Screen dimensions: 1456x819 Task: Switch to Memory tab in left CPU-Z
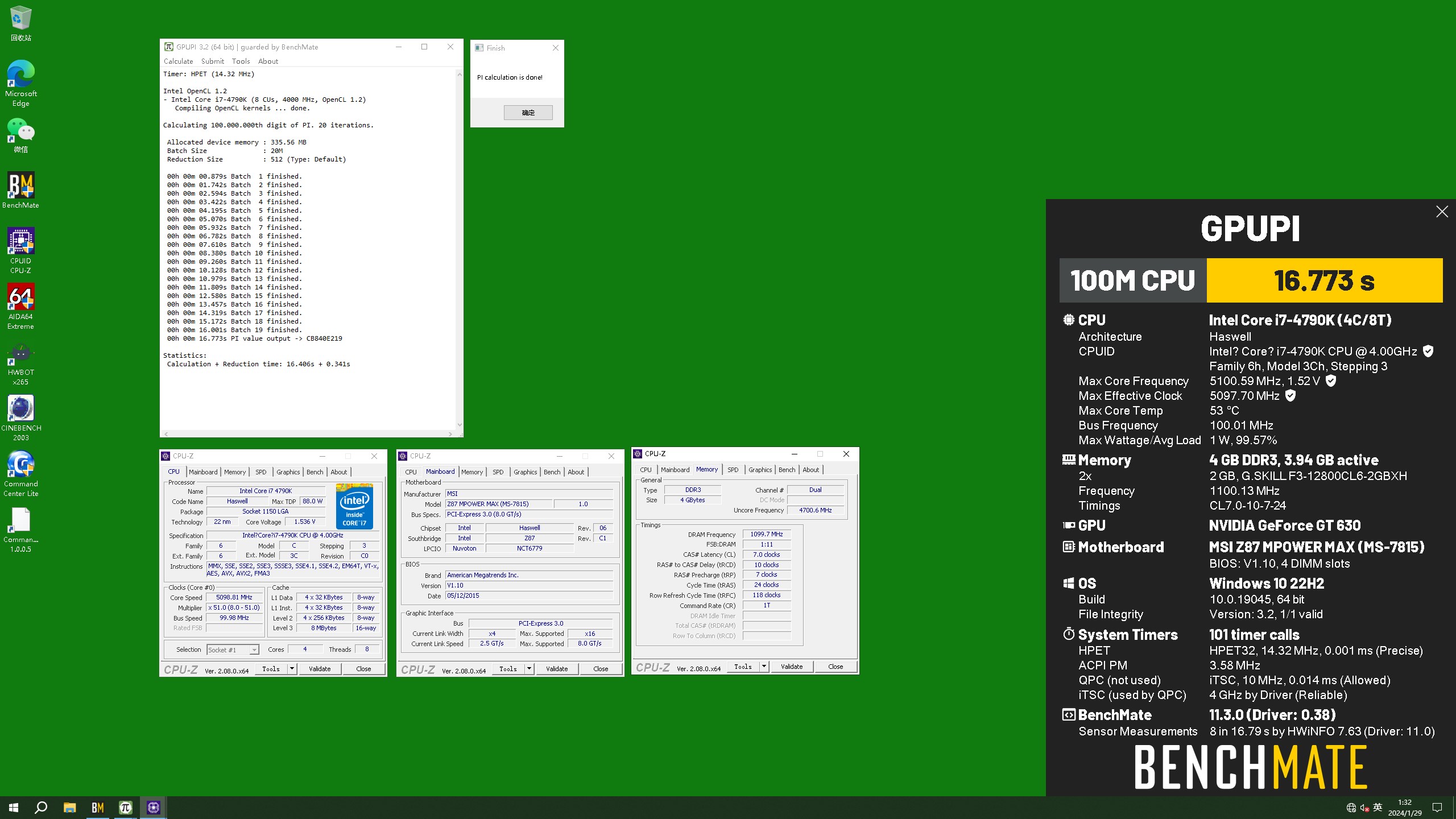click(235, 472)
